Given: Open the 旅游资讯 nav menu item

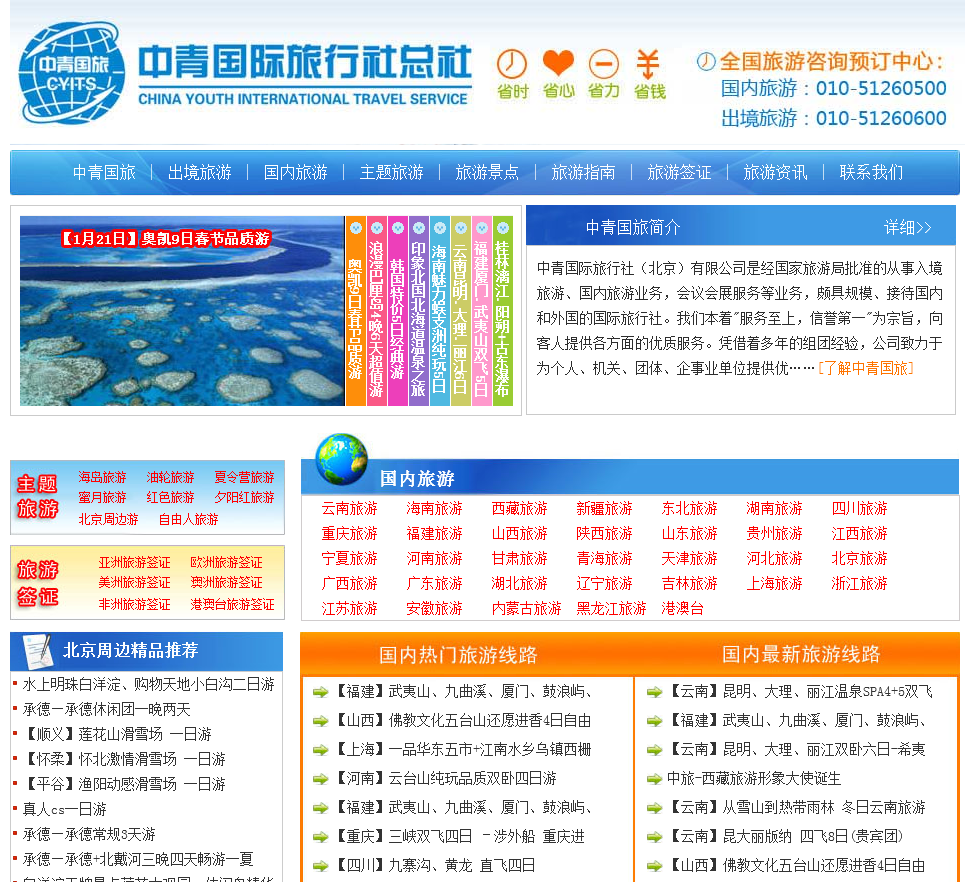Looking at the screenshot, I should coord(775,173).
